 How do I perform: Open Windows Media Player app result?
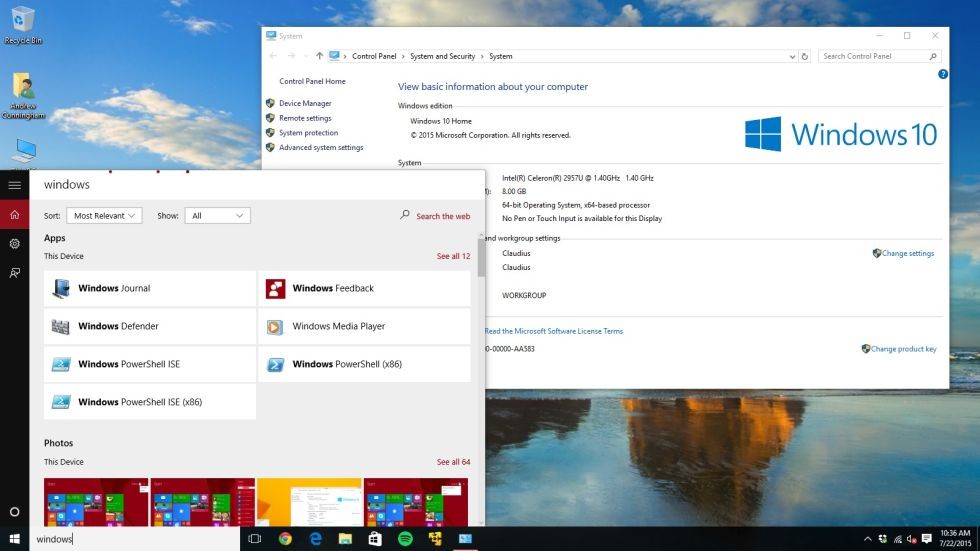pos(364,326)
